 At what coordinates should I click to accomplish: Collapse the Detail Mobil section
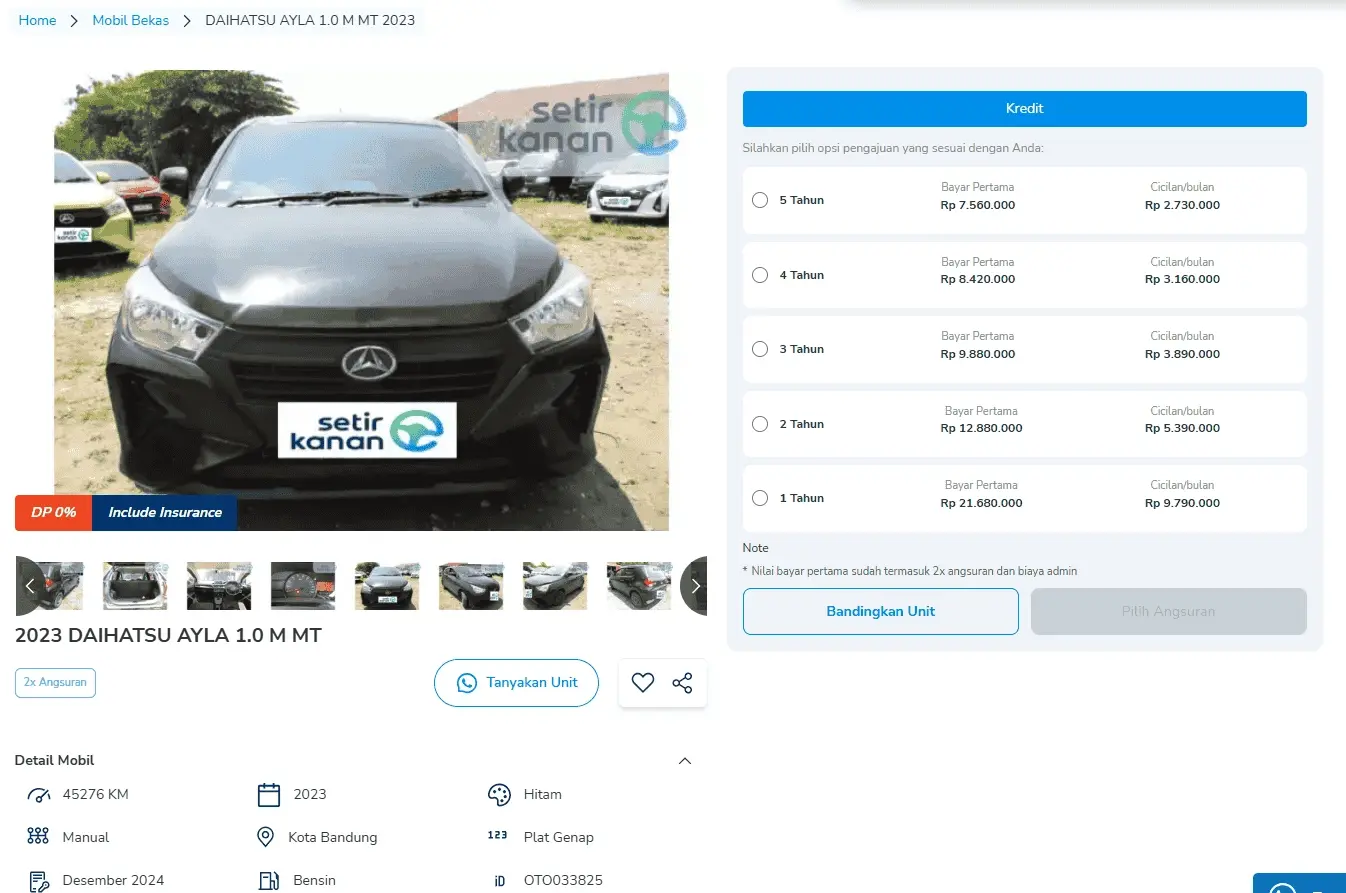pos(685,761)
